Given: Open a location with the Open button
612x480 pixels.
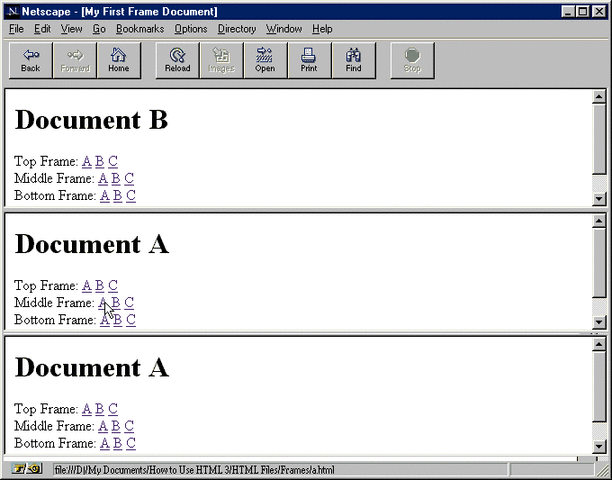Looking at the screenshot, I should pos(265,60).
